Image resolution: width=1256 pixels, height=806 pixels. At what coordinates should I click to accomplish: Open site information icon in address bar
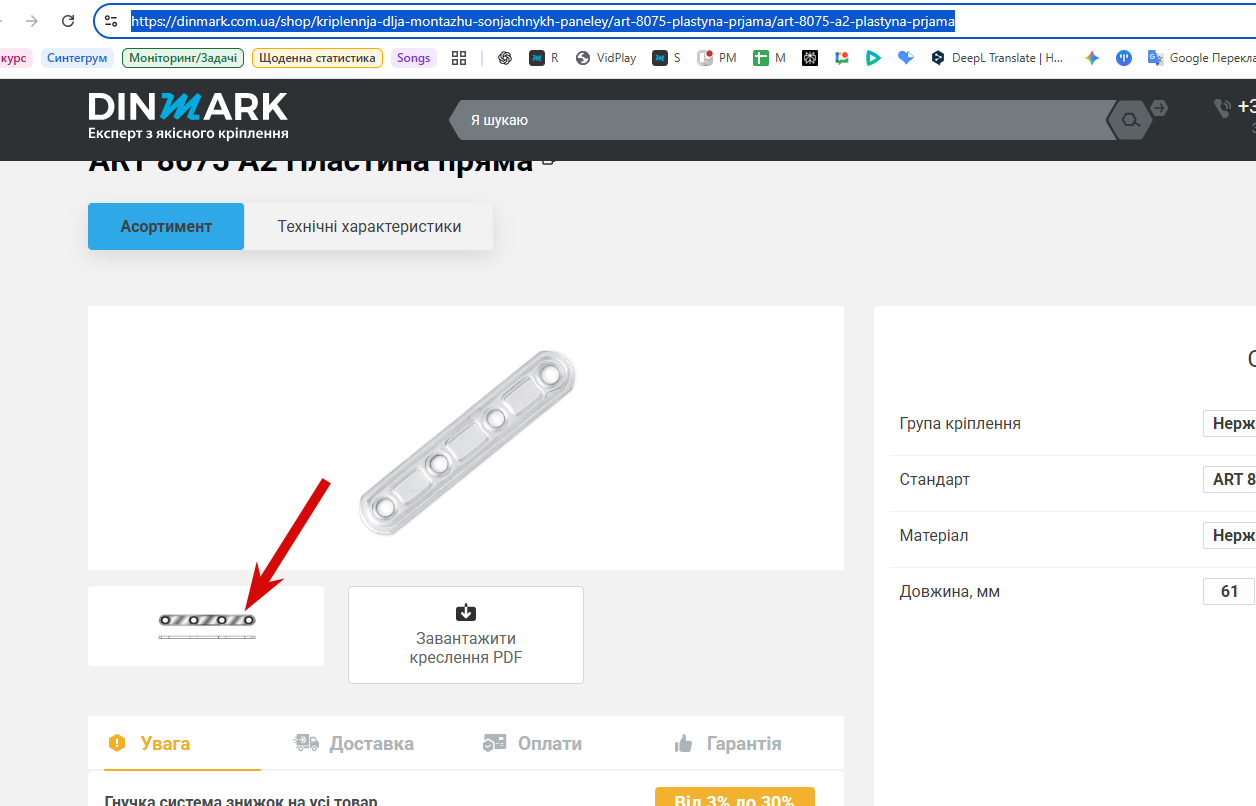[111, 21]
